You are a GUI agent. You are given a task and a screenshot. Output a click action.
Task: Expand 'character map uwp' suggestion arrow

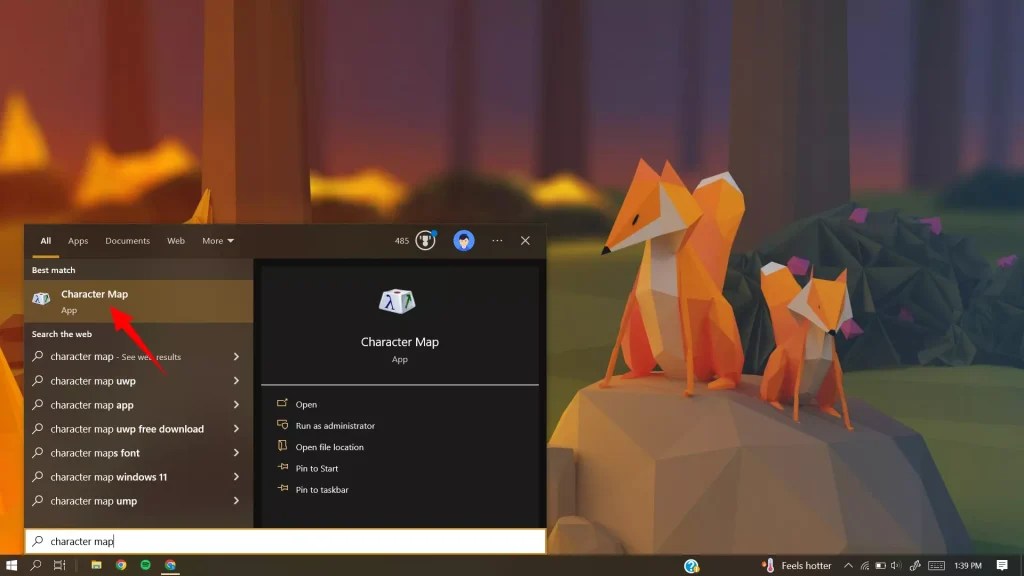click(236, 381)
